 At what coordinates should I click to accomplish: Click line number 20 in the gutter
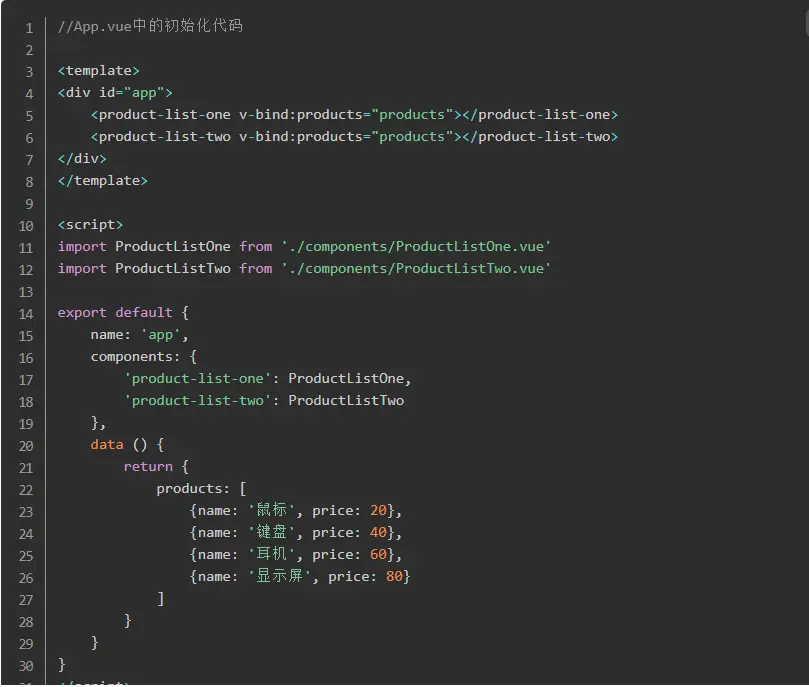pyautogui.click(x=26, y=446)
